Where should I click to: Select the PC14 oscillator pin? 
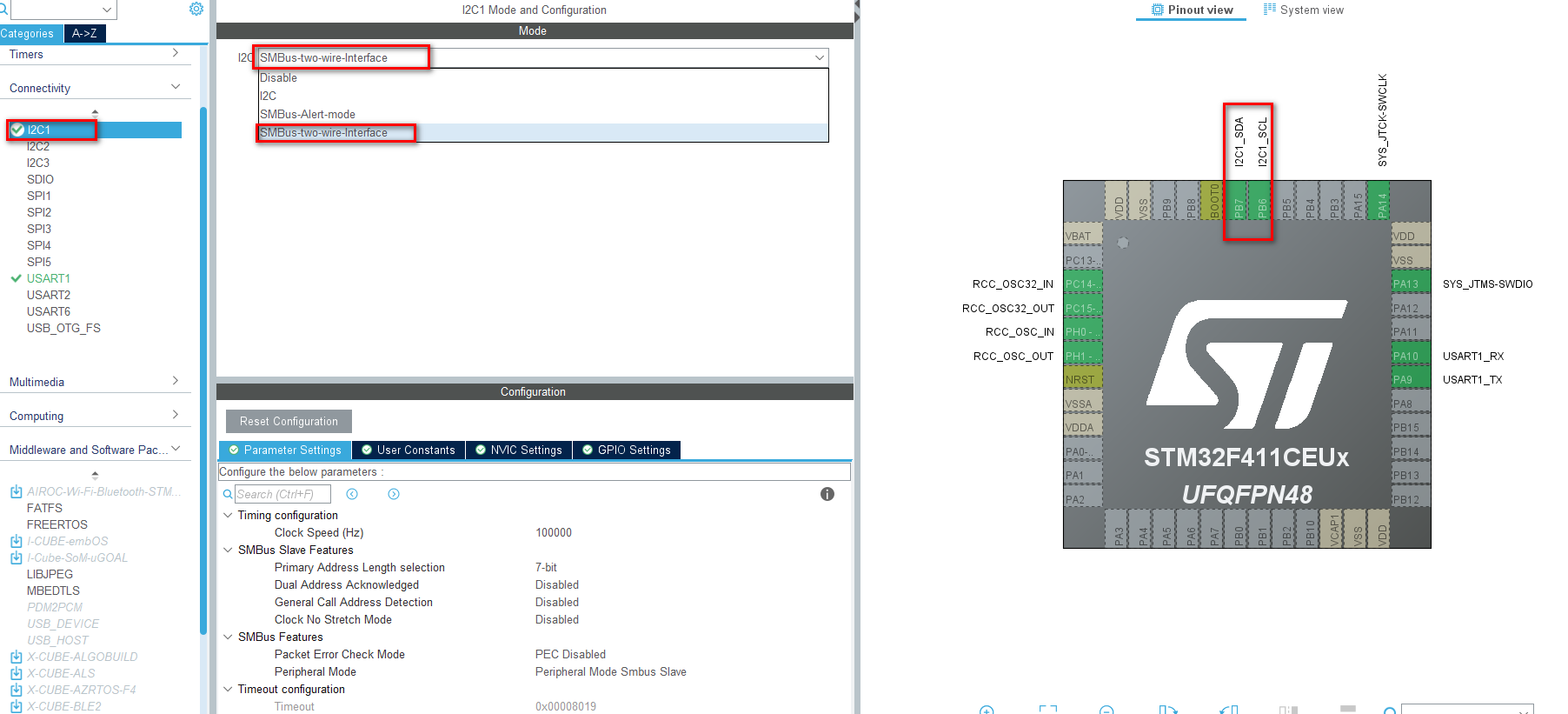1083,284
